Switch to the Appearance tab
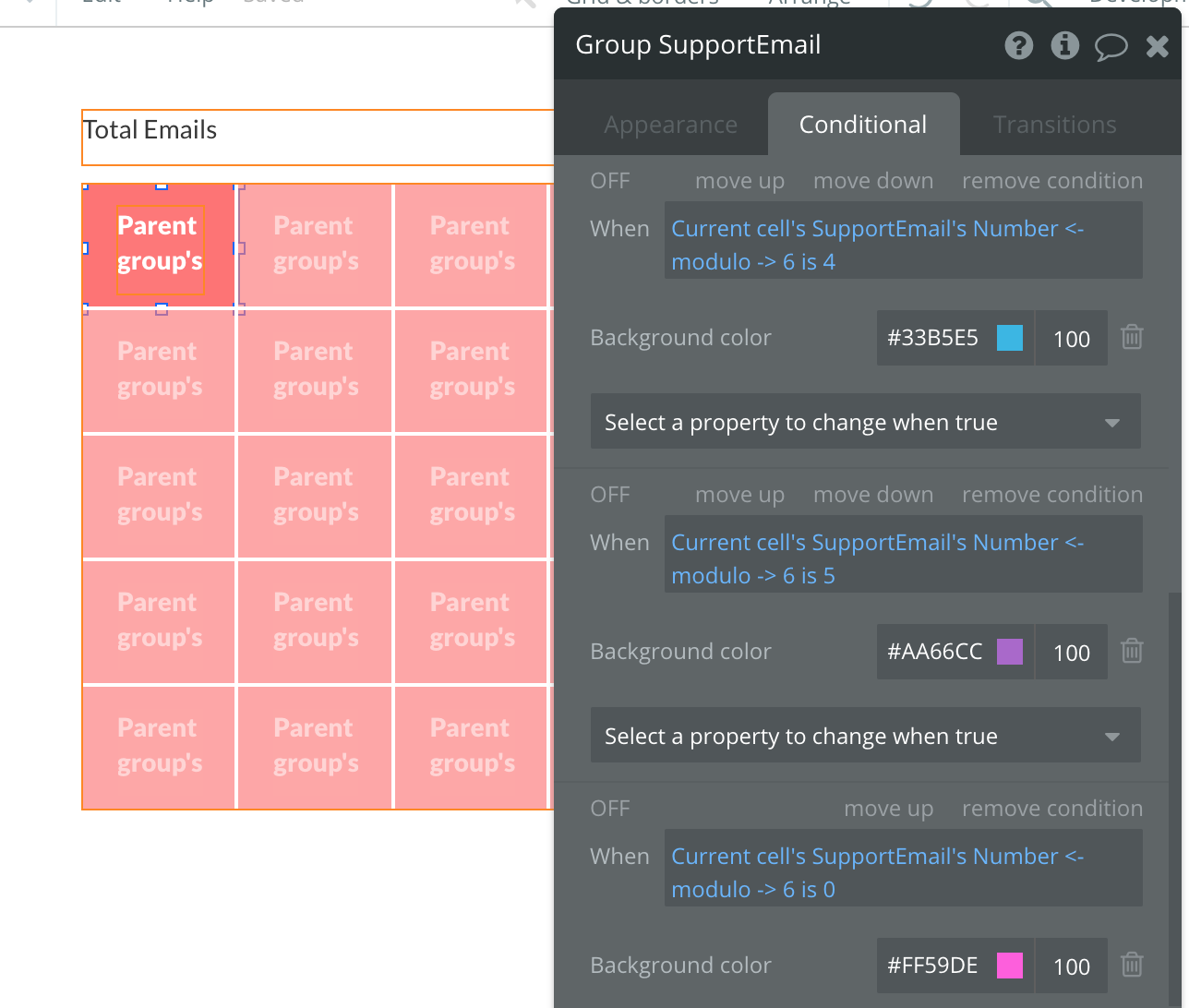The image size is (1189, 1008). tap(670, 125)
